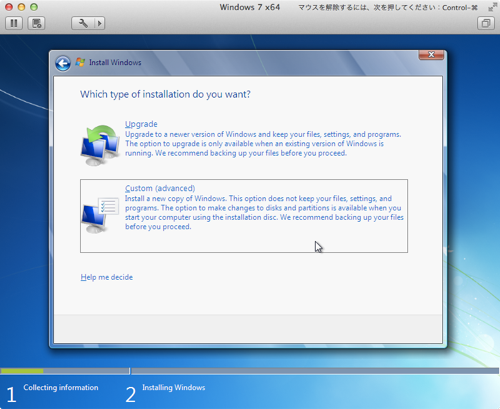This screenshot has height=409, width=500.
Task: Click the green setup progress bar
Action: tap(22, 371)
